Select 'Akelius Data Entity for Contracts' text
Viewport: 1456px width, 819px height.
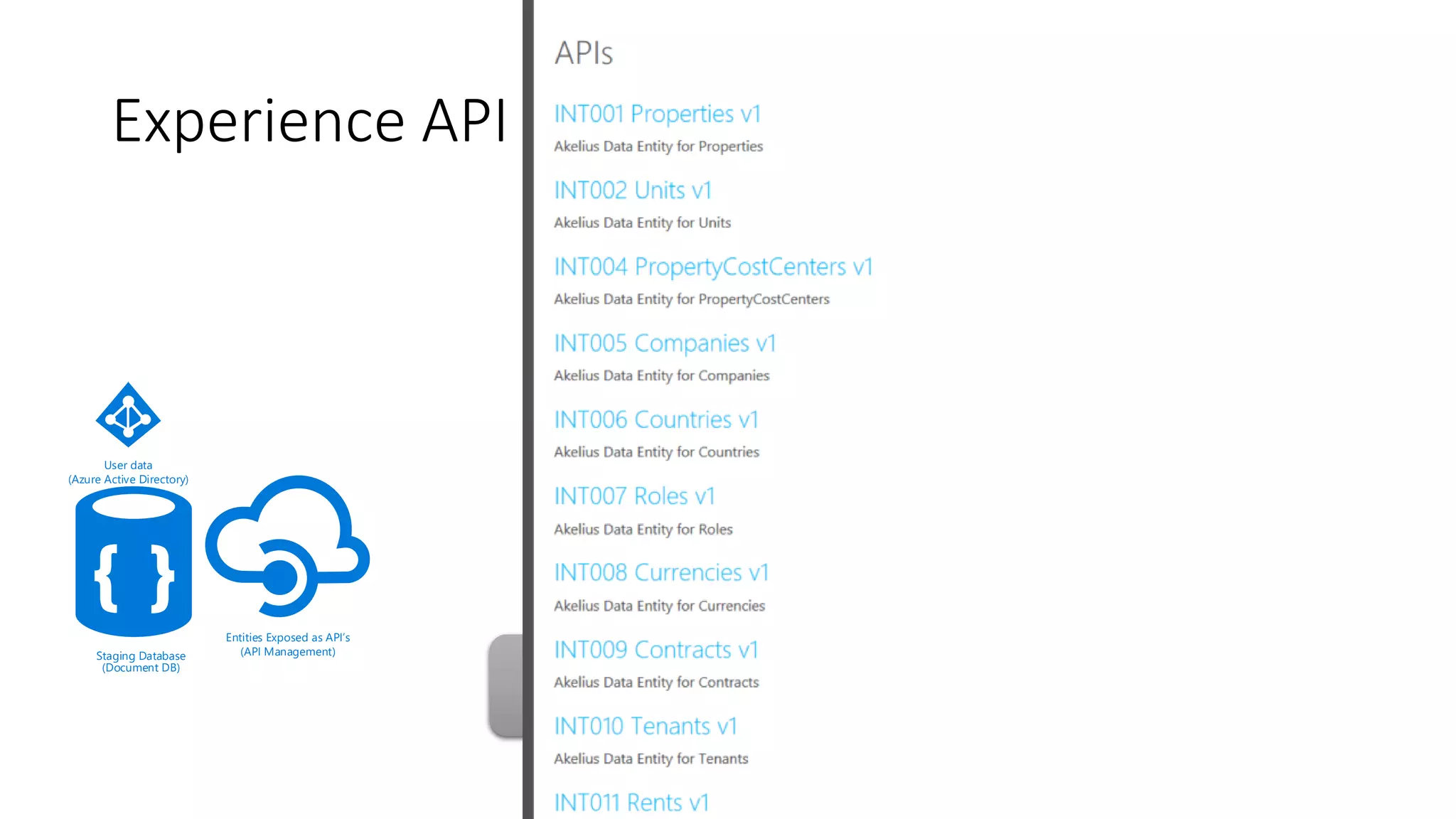click(656, 682)
